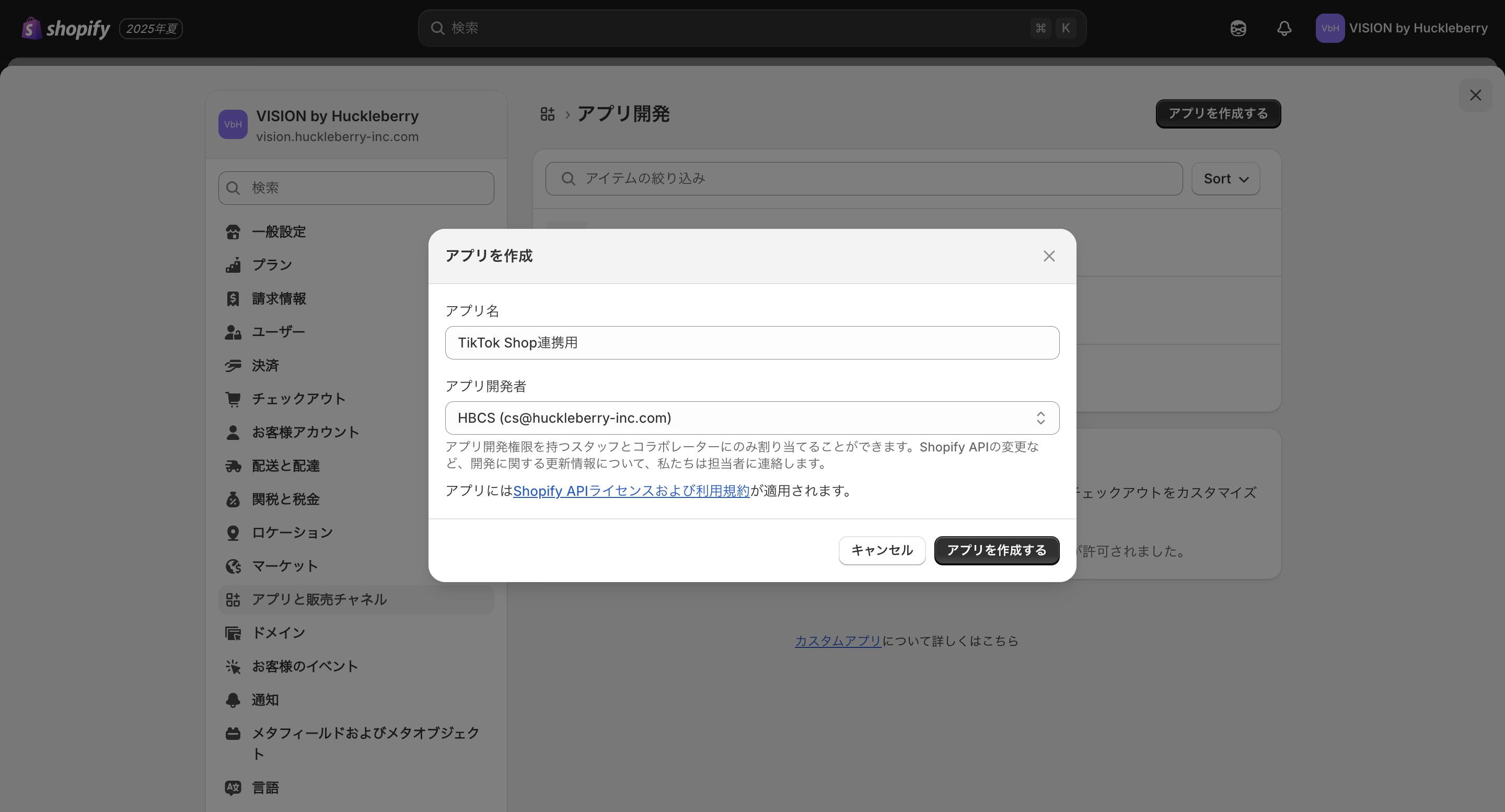
Task: Go to チェックアウト settings
Action: [x=356, y=399]
